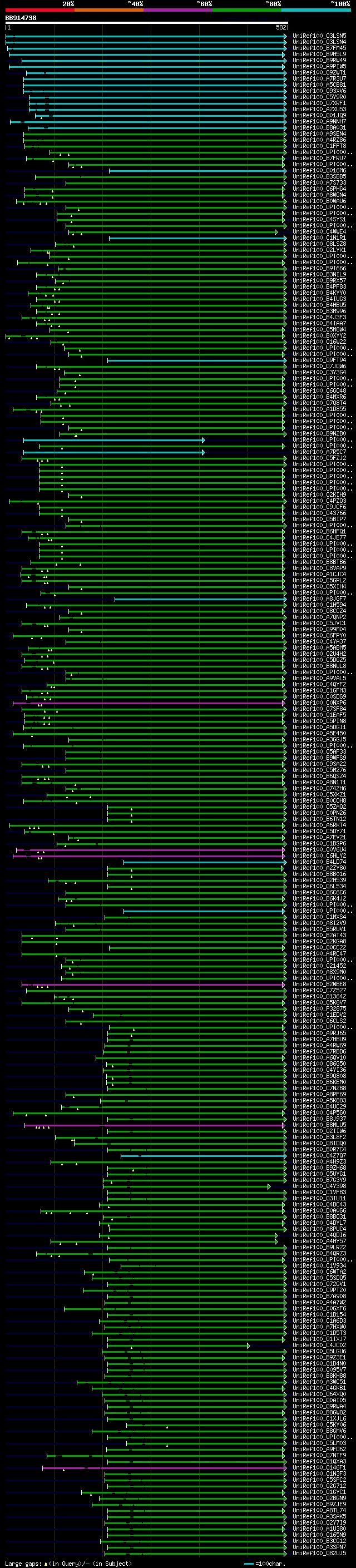Select the UniRef100_Q6PHG4 label
The height and width of the screenshot is (1568, 356).
click(x=319, y=189)
